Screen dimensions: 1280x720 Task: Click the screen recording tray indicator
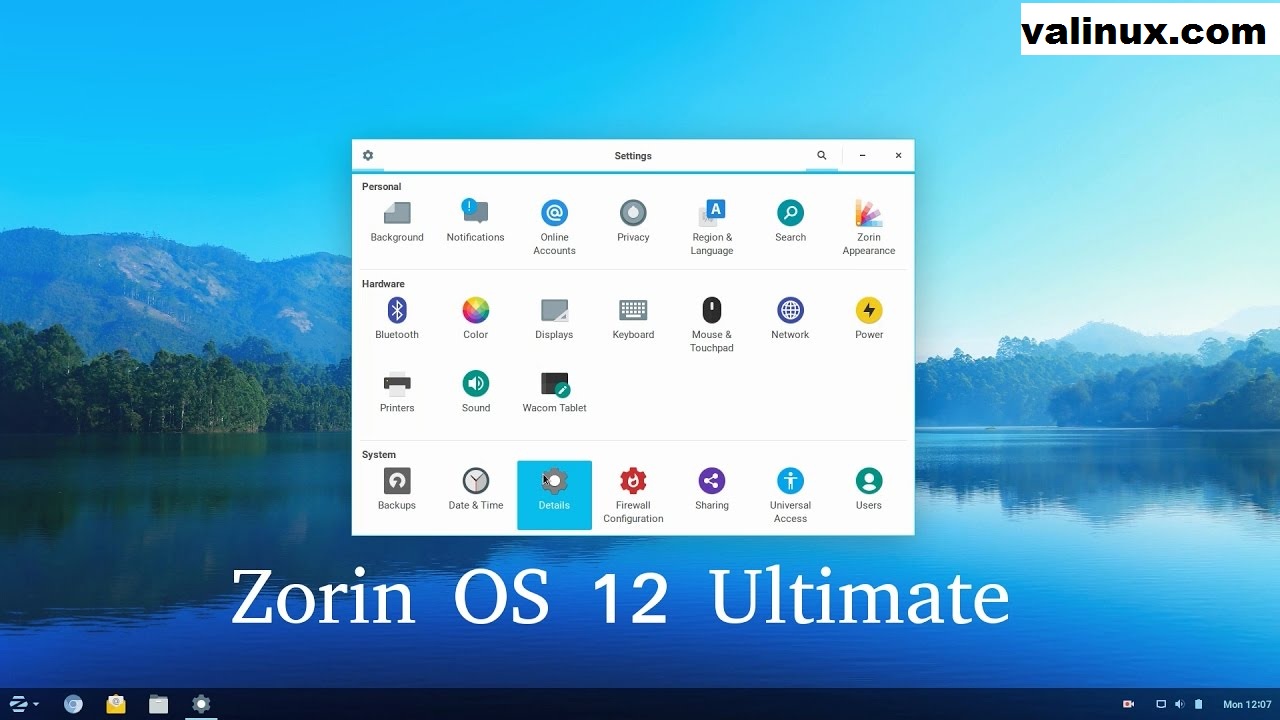(x=1128, y=704)
